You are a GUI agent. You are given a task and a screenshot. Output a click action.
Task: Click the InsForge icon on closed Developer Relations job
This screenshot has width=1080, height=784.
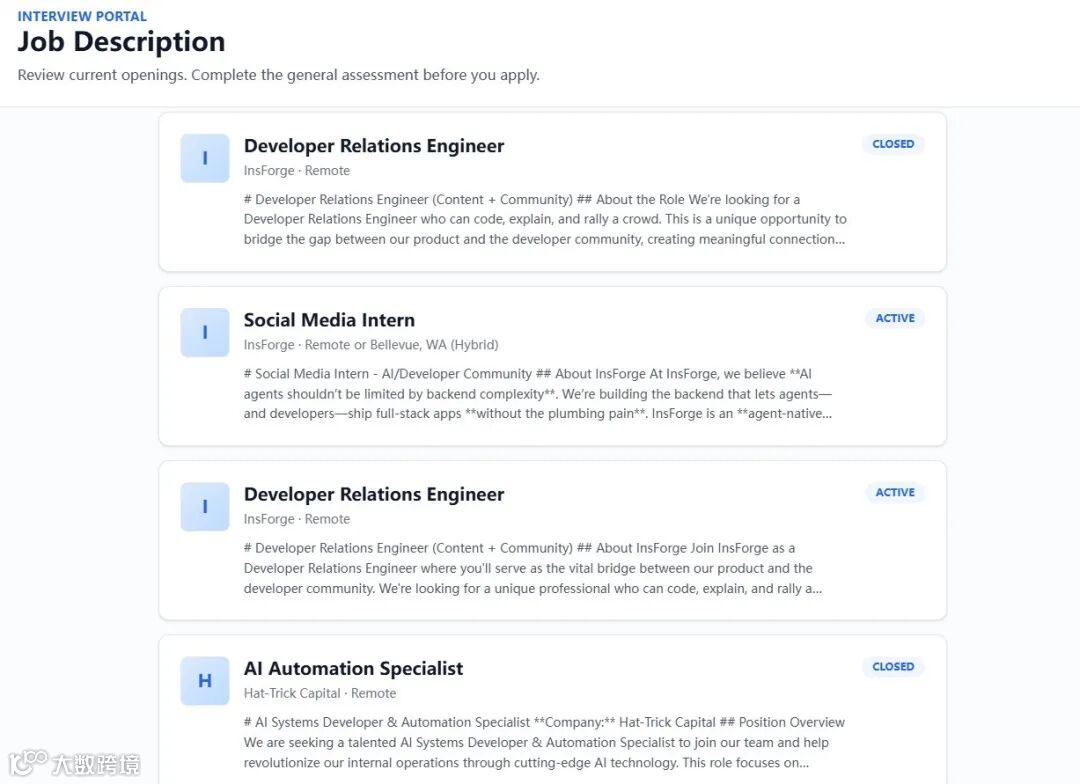tap(205, 158)
